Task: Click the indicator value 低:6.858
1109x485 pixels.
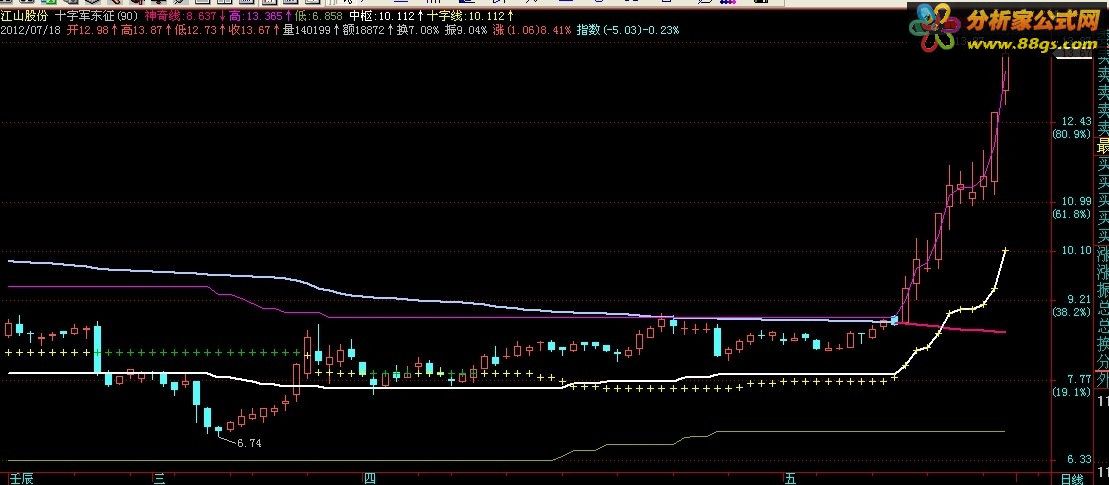Action: [320, 16]
